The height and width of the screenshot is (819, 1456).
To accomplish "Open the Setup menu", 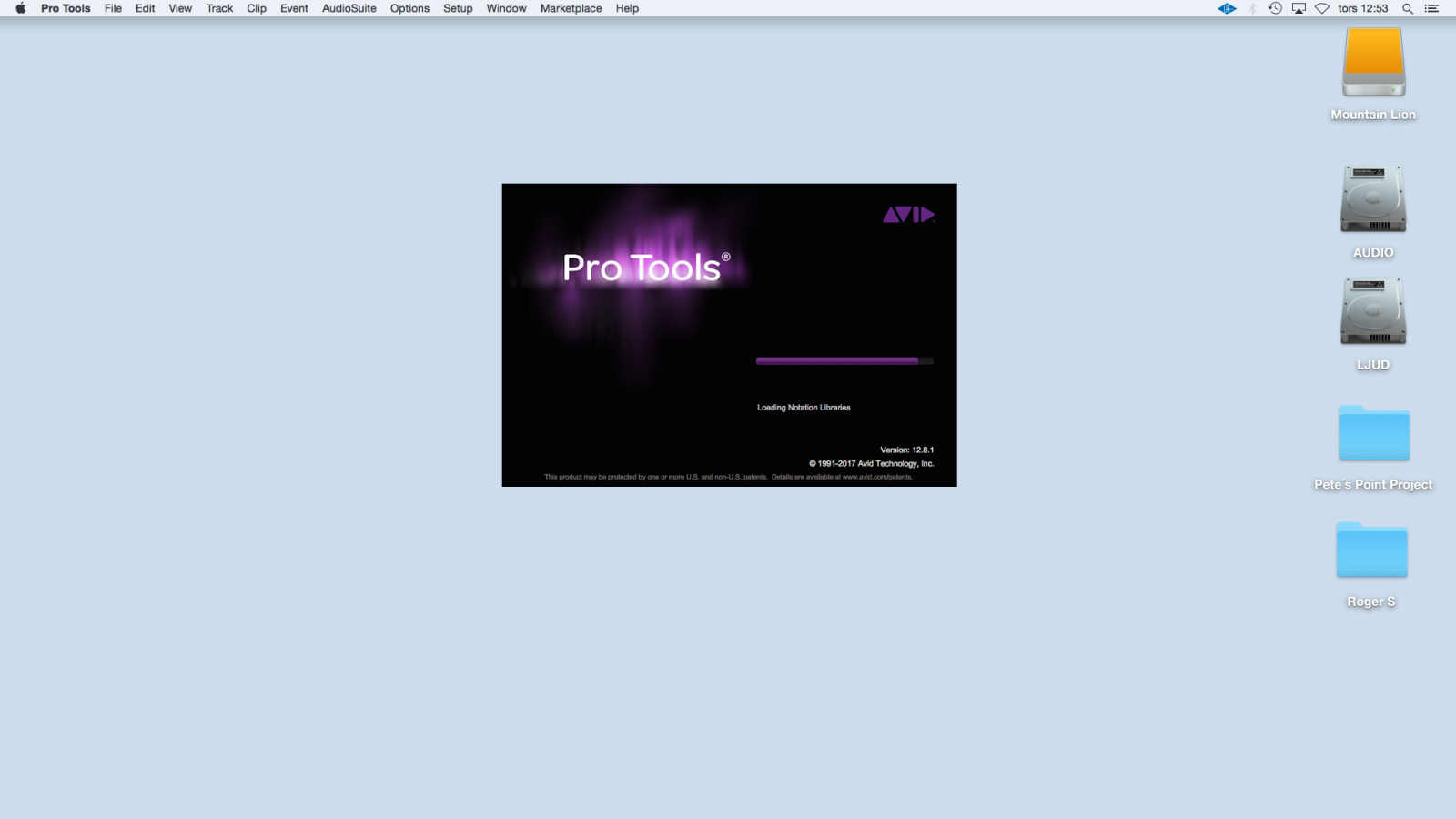I will 458,8.
